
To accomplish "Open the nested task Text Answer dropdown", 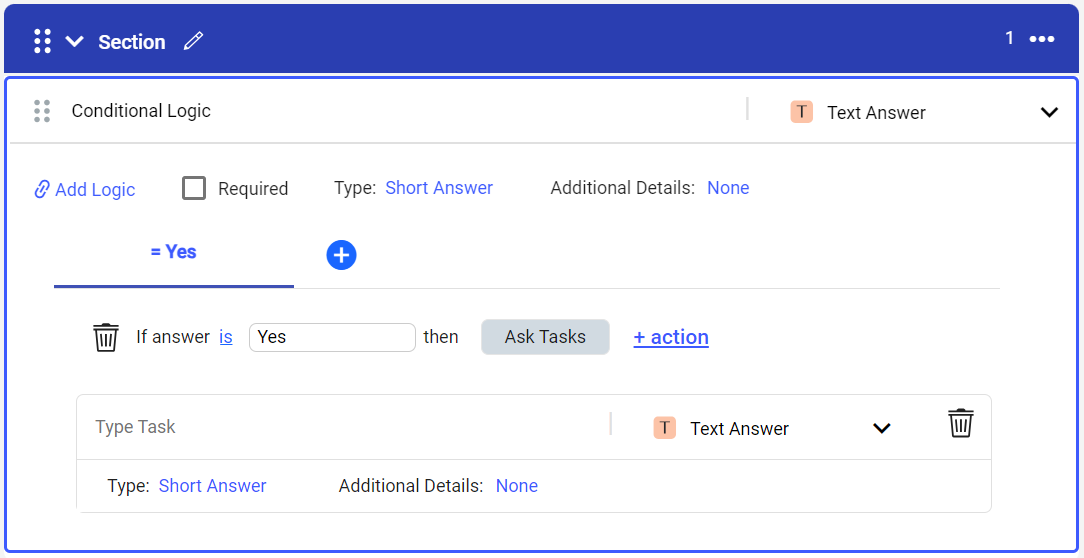I will click(881, 428).
